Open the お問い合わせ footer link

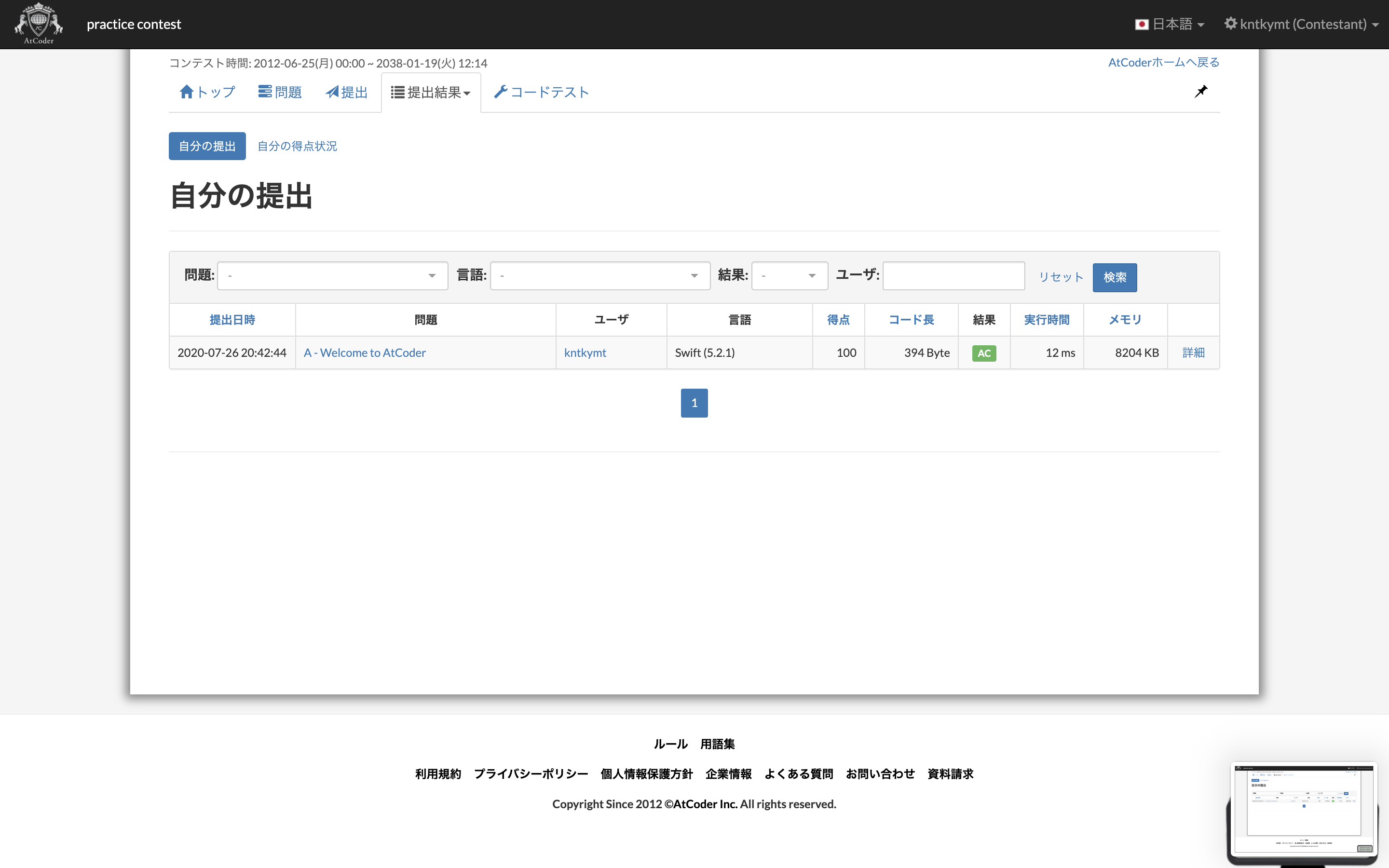pyautogui.click(x=880, y=774)
